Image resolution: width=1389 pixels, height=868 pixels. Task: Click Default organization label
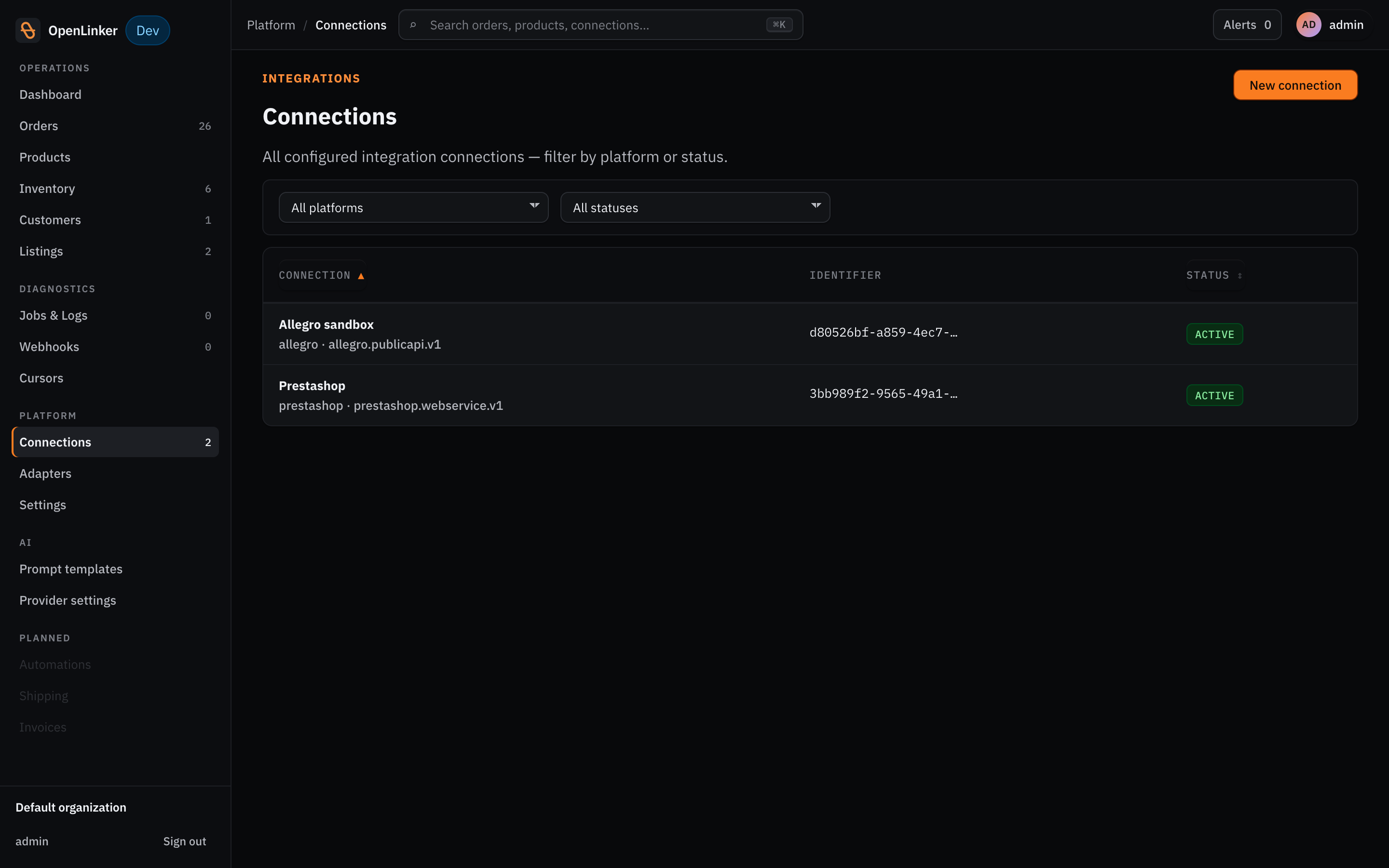70,807
